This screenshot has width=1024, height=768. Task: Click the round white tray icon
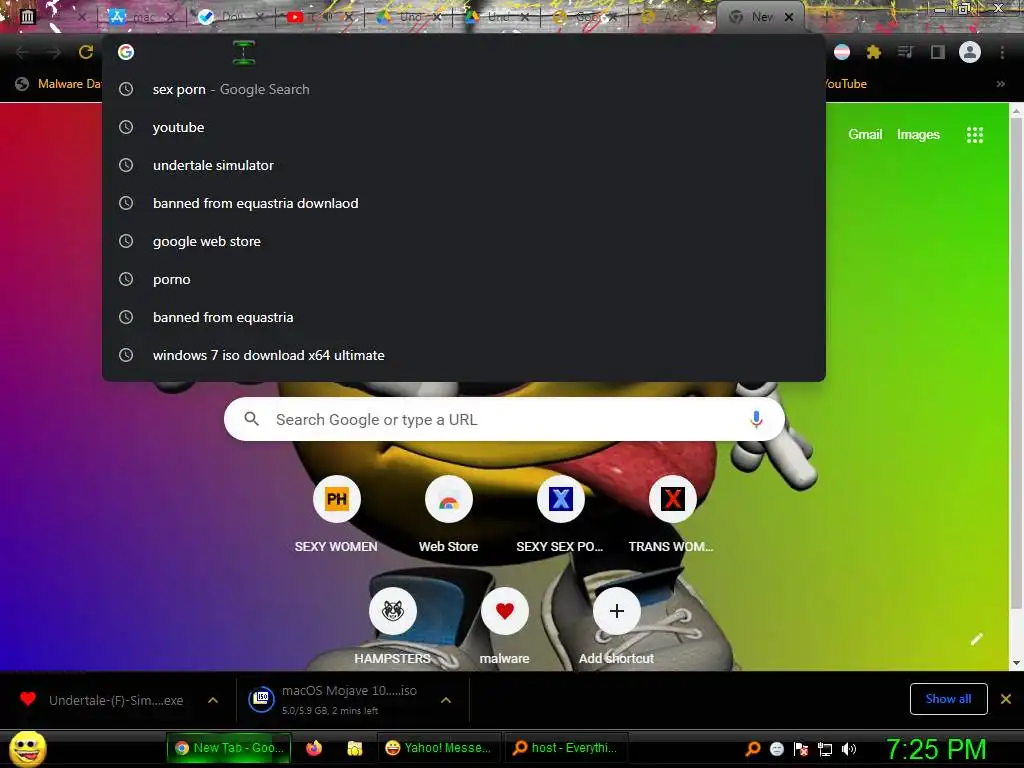point(776,749)
